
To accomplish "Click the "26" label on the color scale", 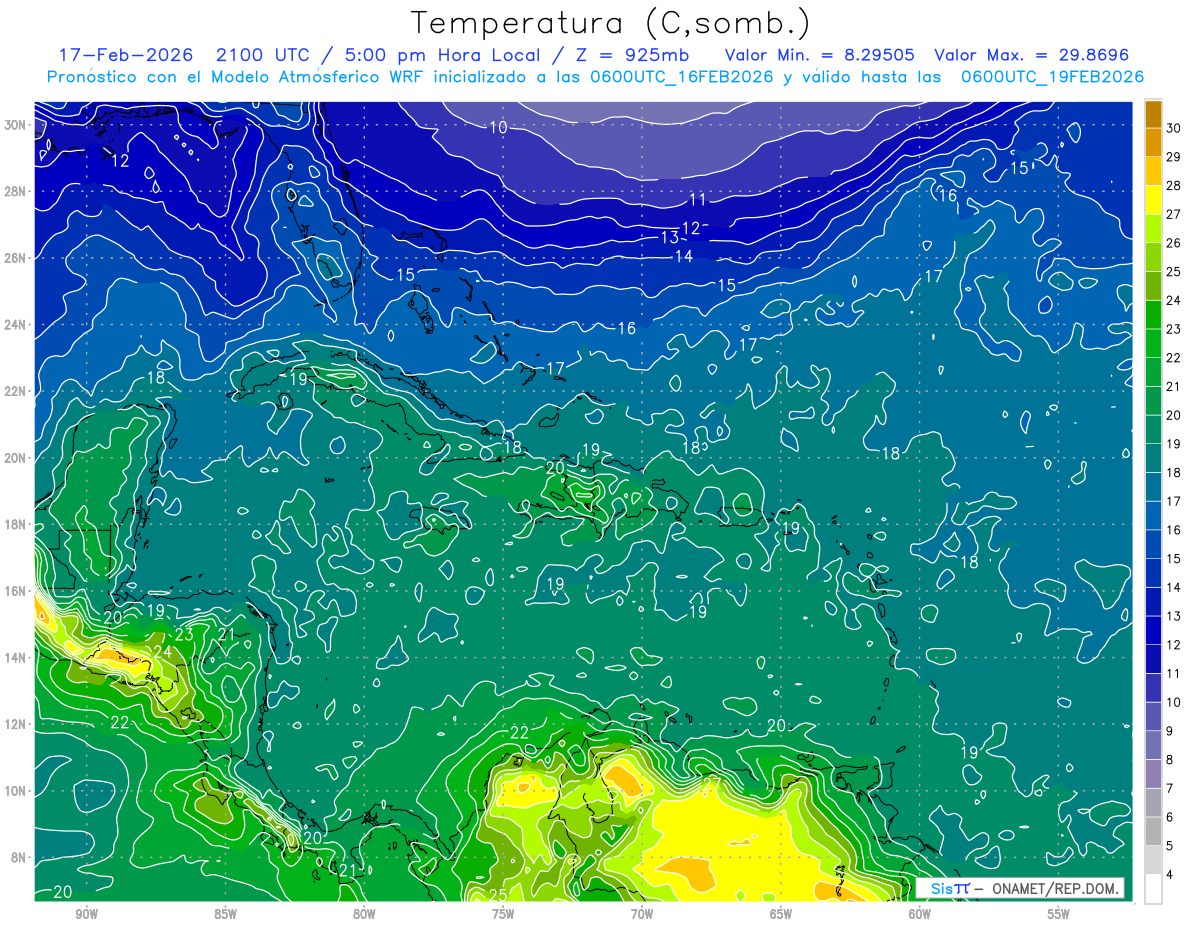I will point(1175,243).
